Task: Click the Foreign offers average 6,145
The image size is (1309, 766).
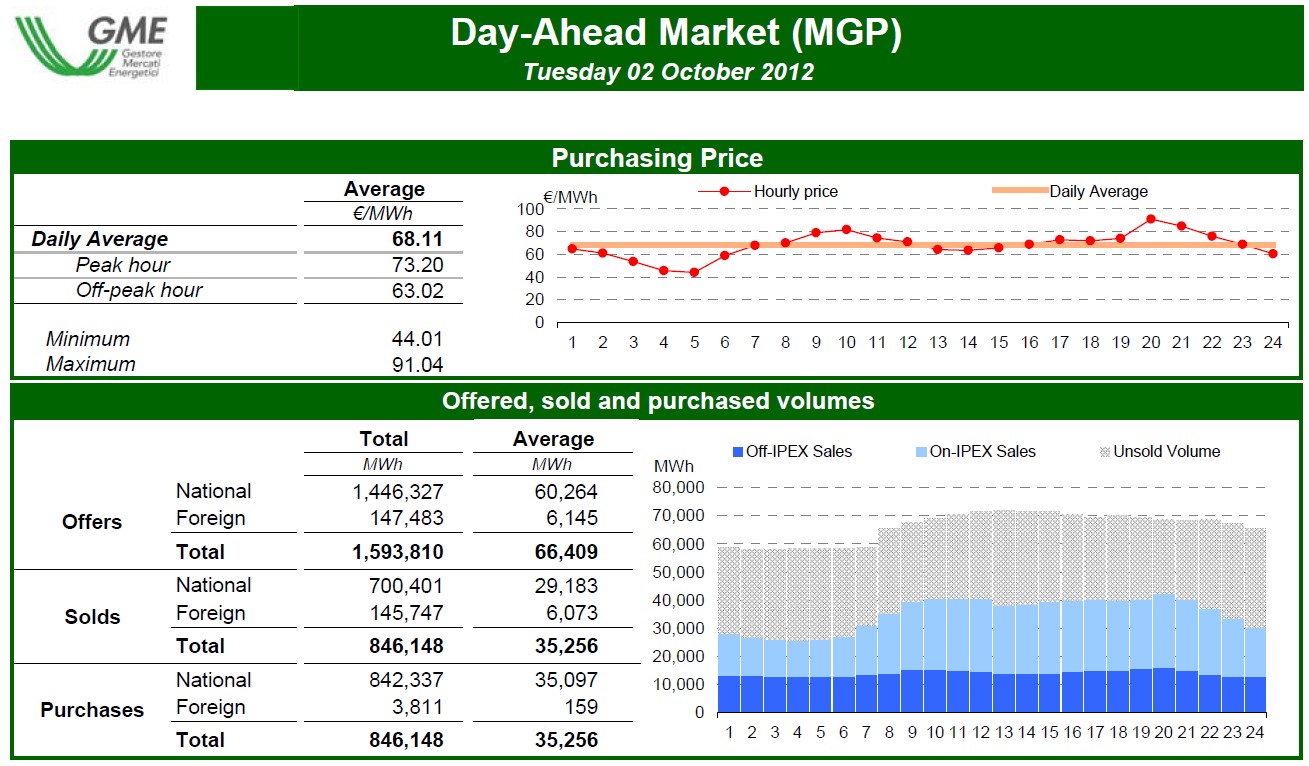Action: click(x=574, y=518)
